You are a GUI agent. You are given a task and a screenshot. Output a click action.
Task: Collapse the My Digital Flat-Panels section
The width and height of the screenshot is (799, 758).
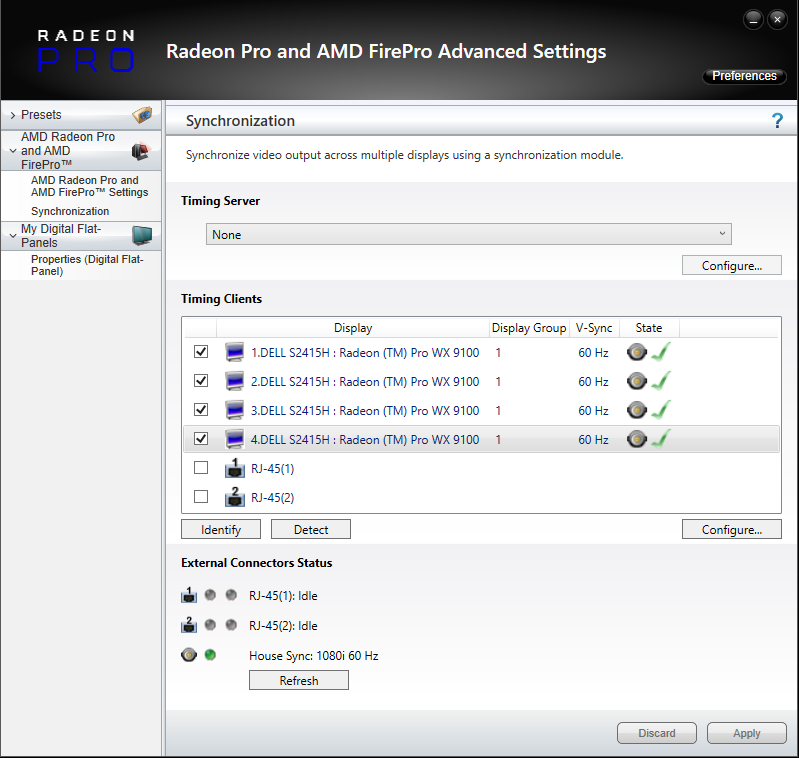13,236
